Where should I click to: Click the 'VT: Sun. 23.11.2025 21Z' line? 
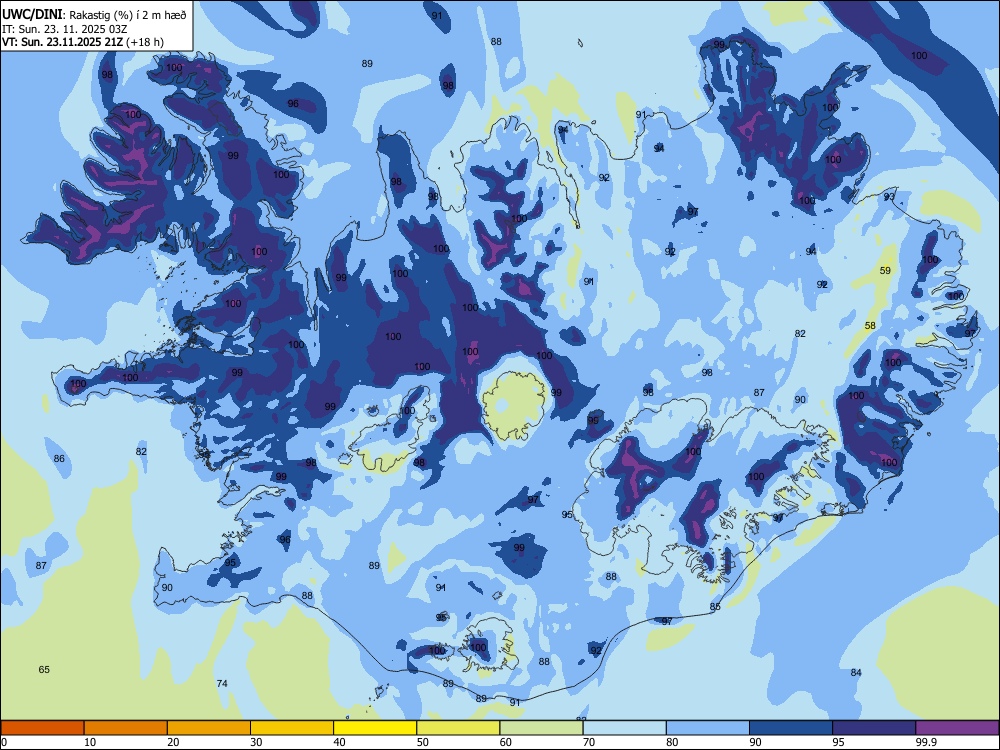pyautogui.click(x=62, y=42)
